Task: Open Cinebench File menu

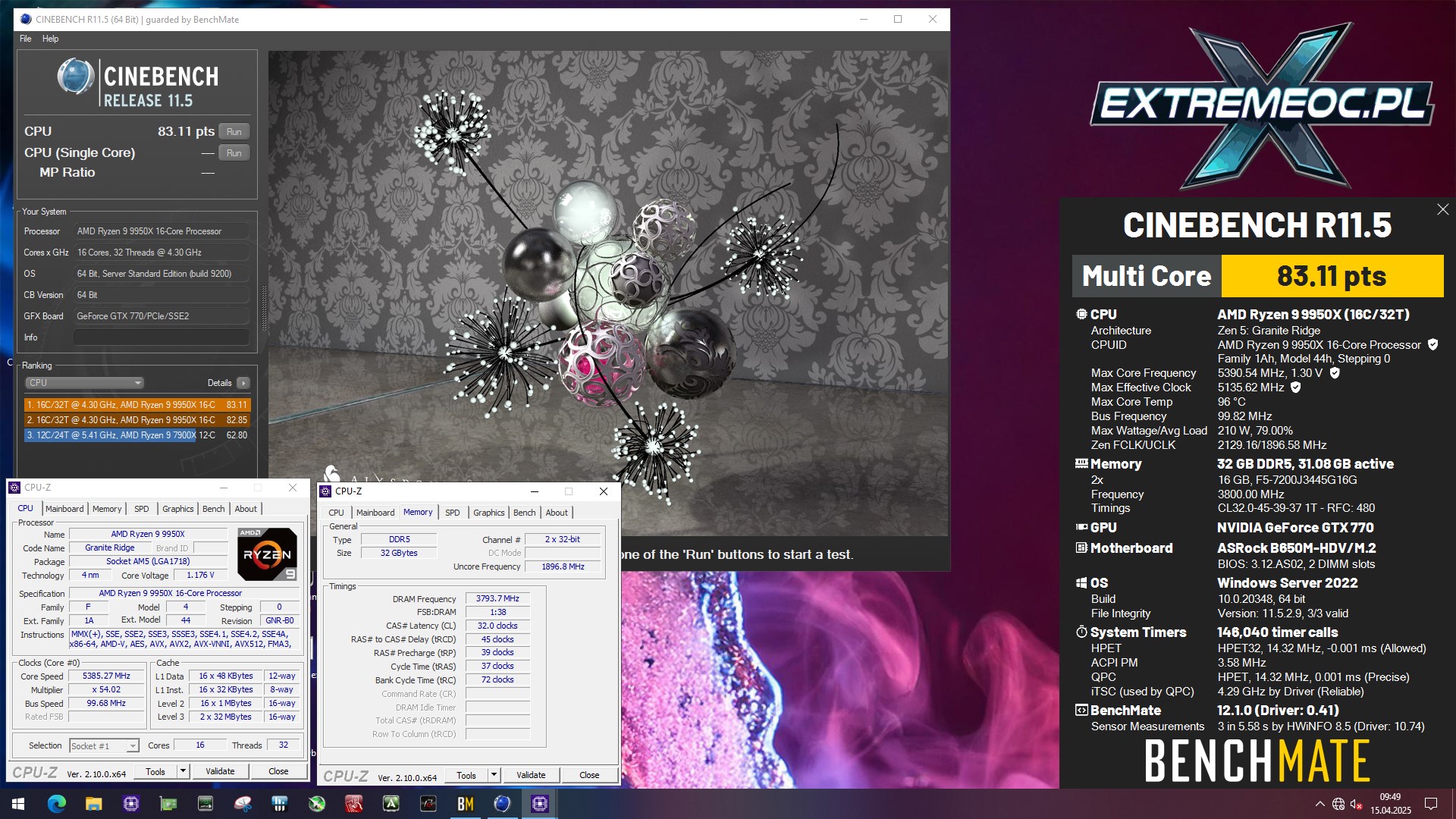Action: (x=26, y=39)
